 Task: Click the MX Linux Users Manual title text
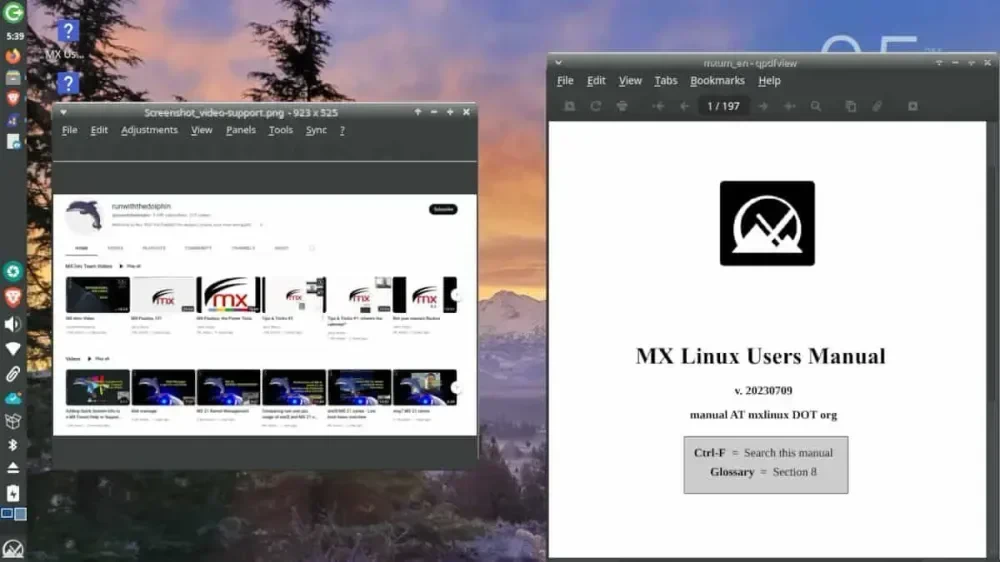click(x=761, y=356)
